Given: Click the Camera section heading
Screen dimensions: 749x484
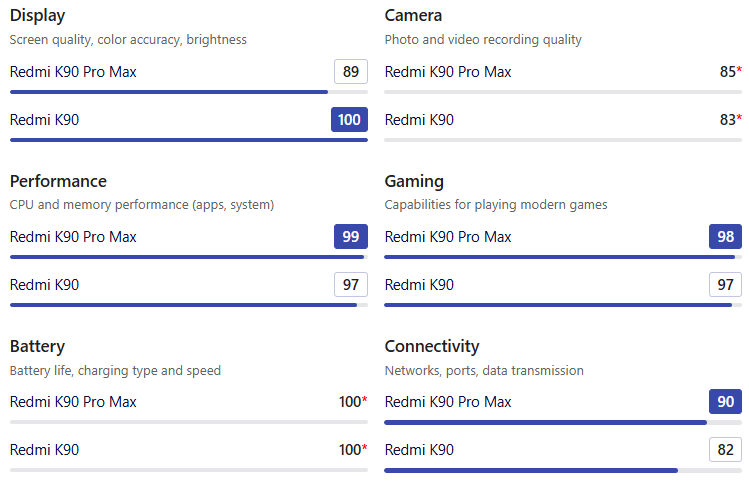Looking at the screenshot, I should 413,15.
